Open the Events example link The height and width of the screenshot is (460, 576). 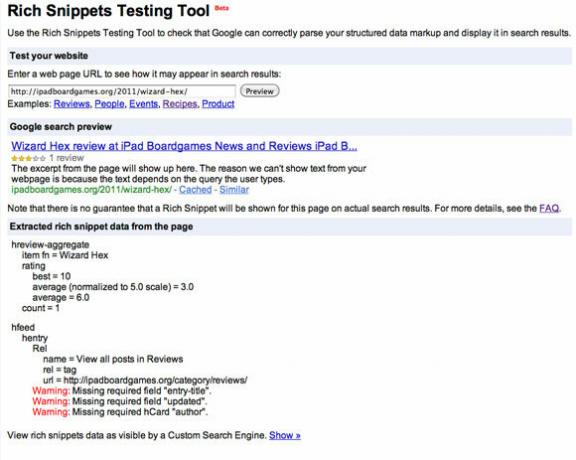coord(143,104)
